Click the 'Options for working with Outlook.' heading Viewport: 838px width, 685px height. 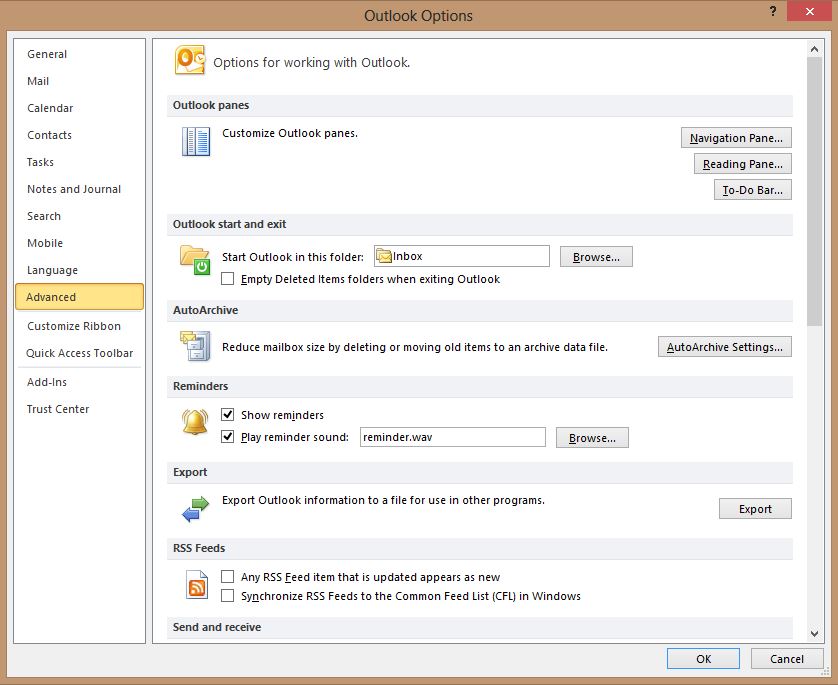click(x=312, y=63)
